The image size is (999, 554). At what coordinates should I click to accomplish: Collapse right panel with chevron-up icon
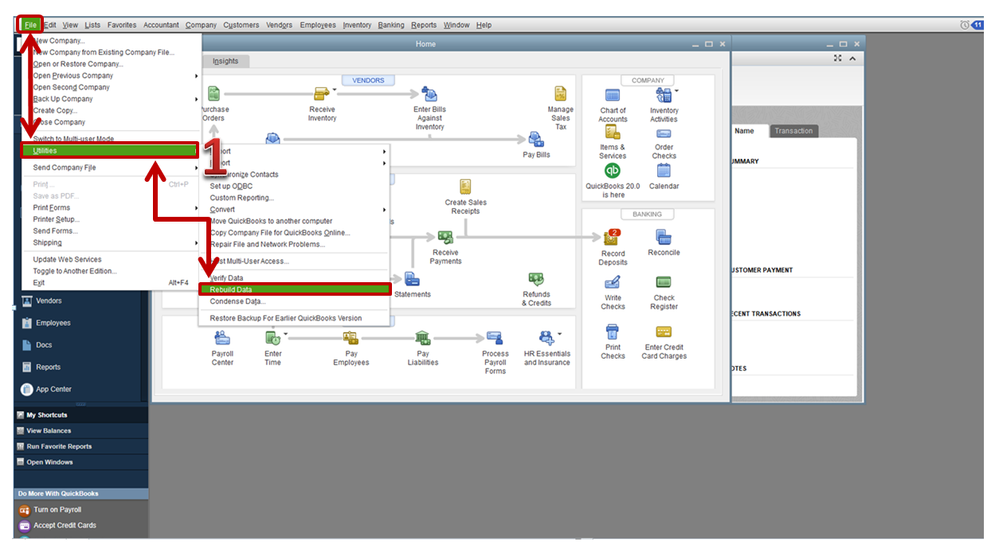pos(852,58)
